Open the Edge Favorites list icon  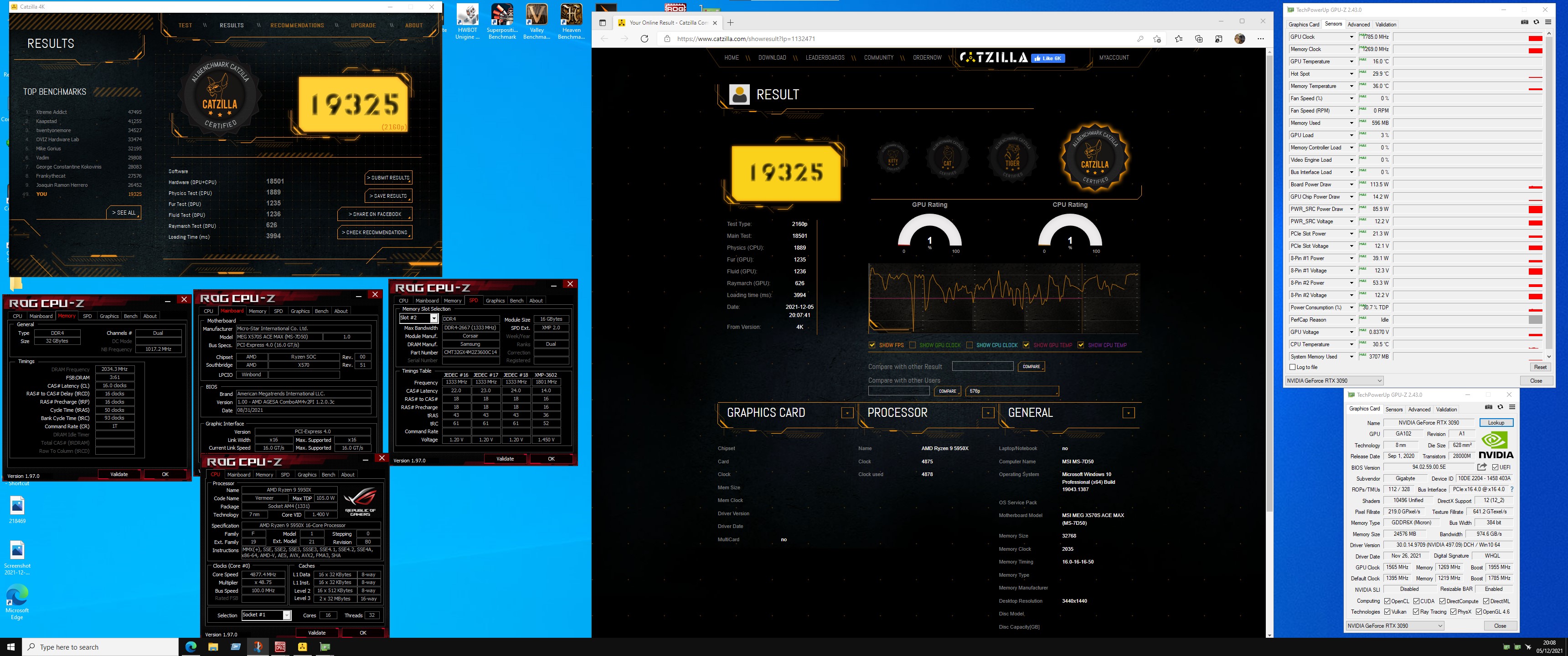1178,39
